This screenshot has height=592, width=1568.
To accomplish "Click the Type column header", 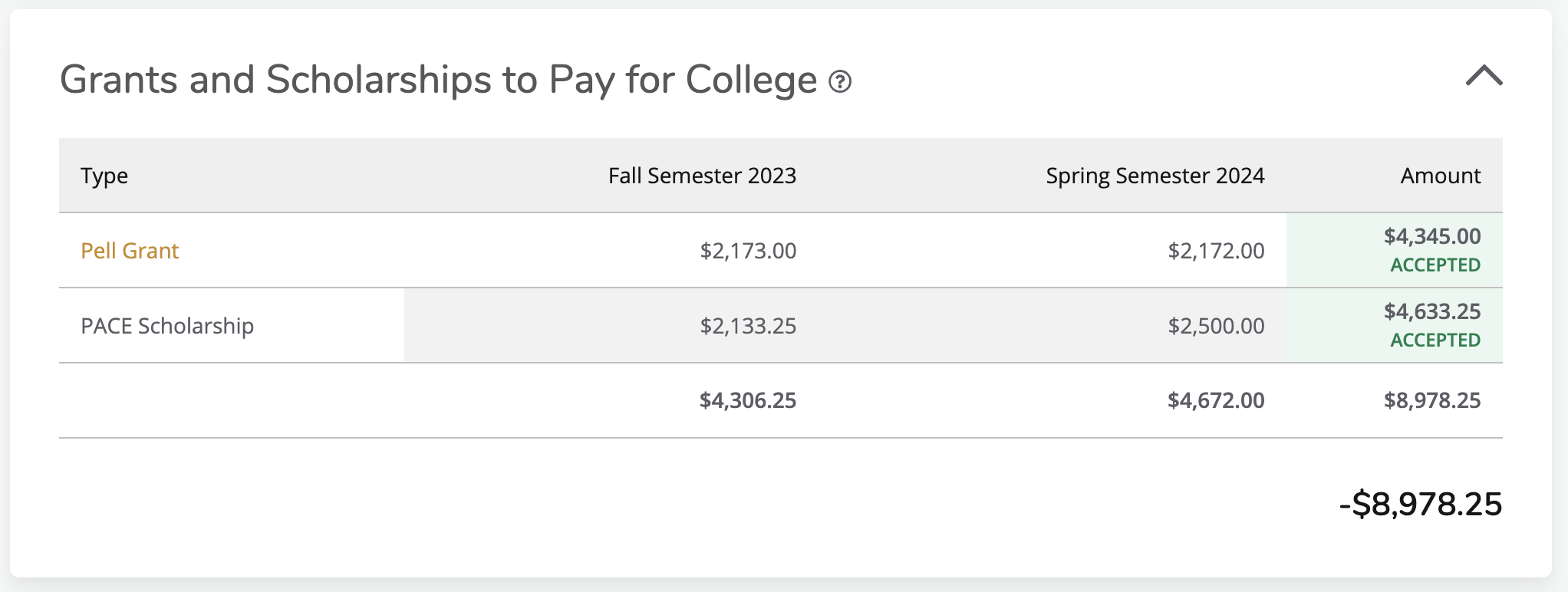I will (104, 176).
